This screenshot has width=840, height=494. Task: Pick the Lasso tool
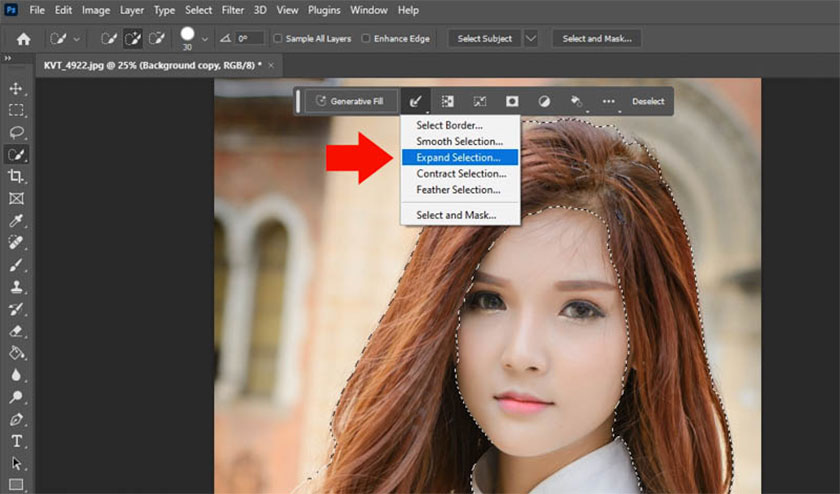click(x=17, y=133)
